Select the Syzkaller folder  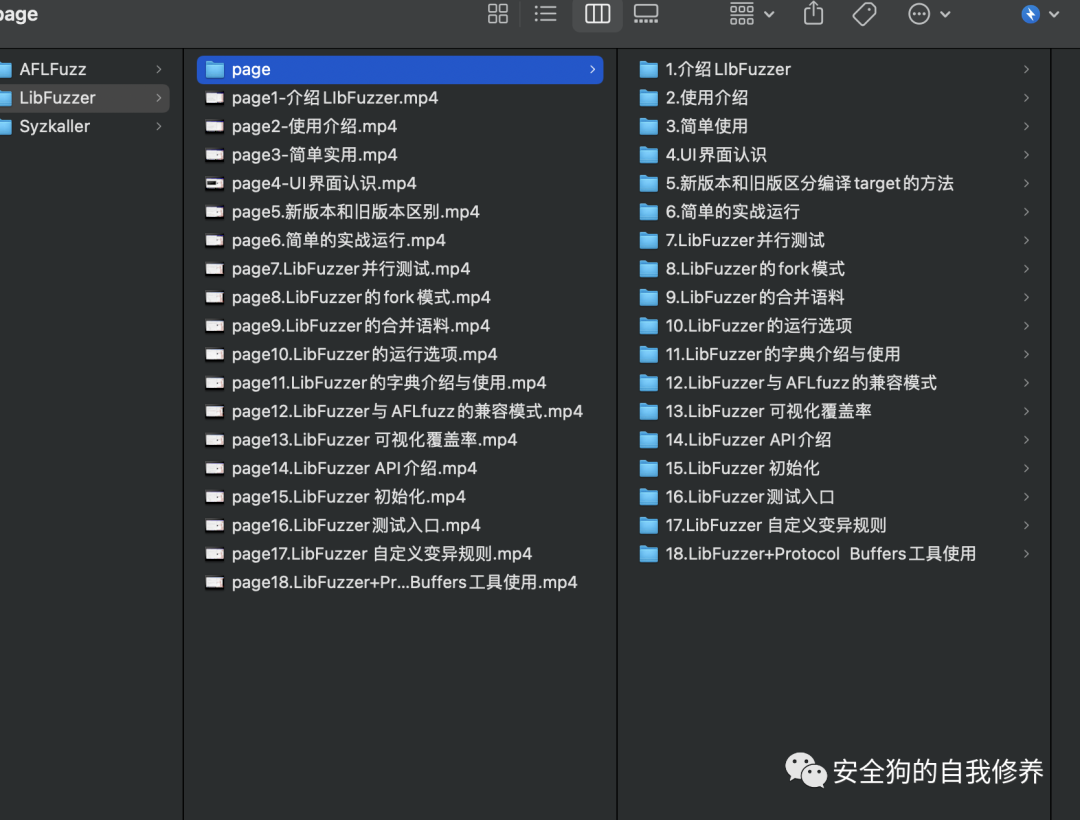[x=83, y=127]
